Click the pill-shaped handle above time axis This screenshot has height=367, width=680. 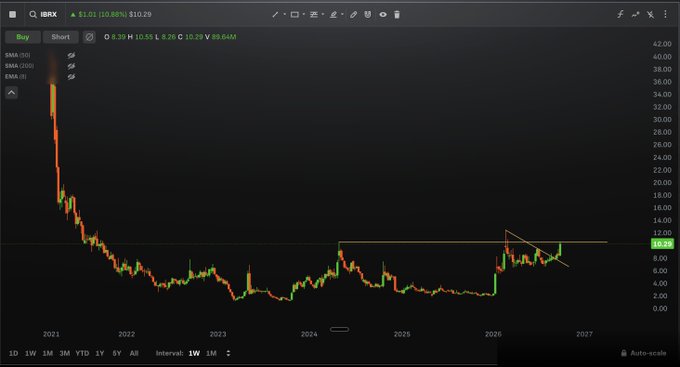339,329
